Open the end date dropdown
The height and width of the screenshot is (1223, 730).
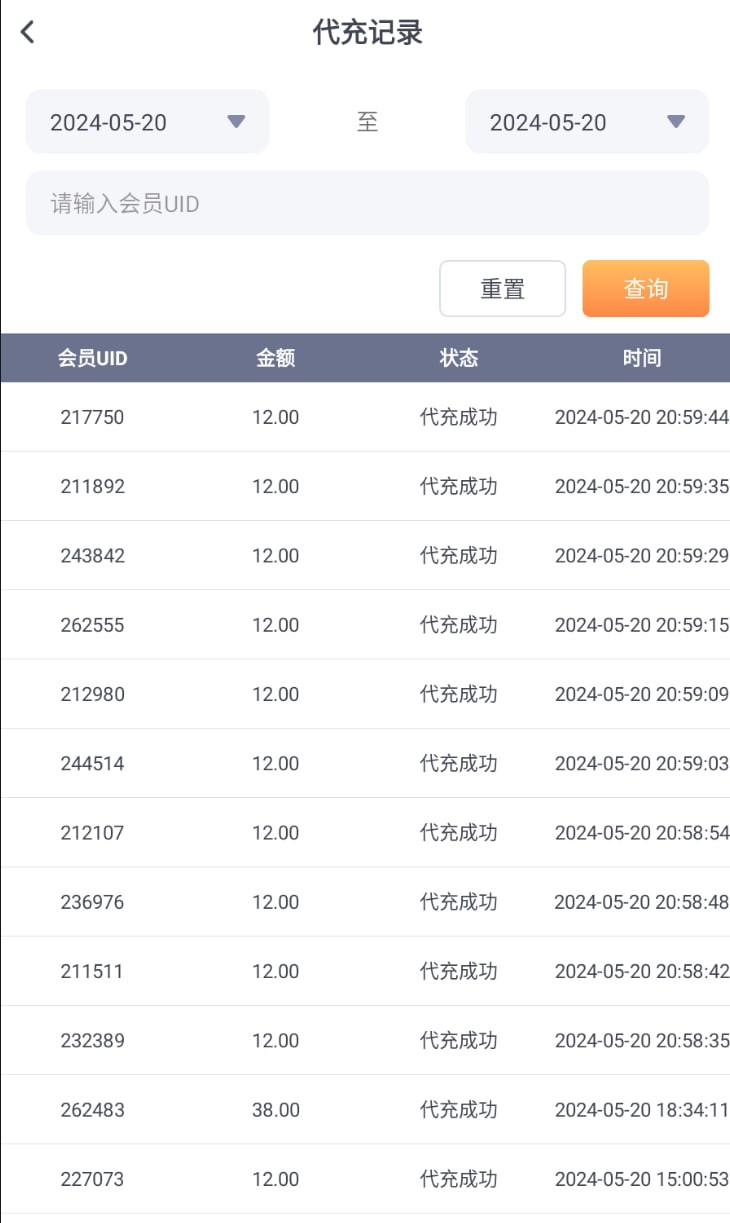[x=587, y=122]
